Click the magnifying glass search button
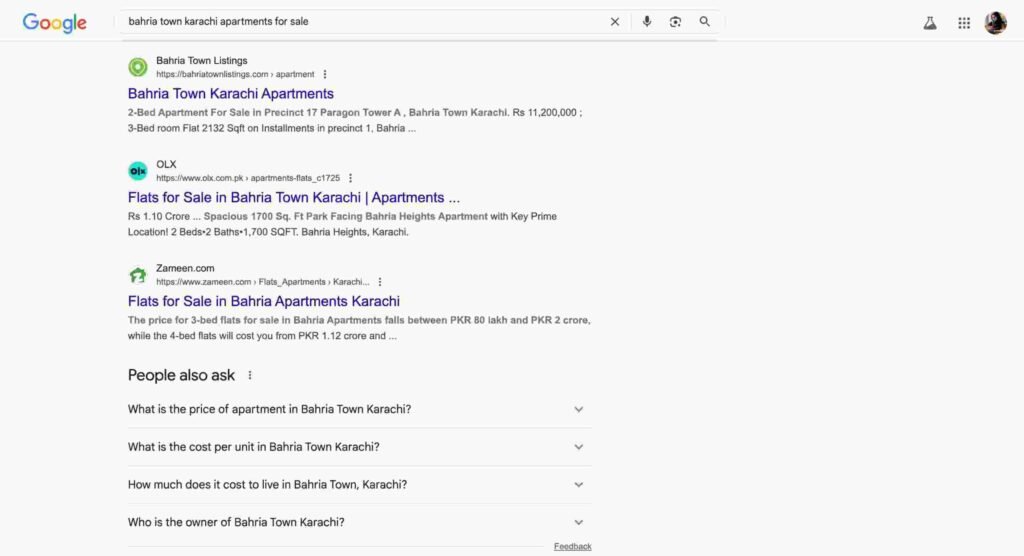This screenshot has width=1024, height=556. [x=705, y=22]
